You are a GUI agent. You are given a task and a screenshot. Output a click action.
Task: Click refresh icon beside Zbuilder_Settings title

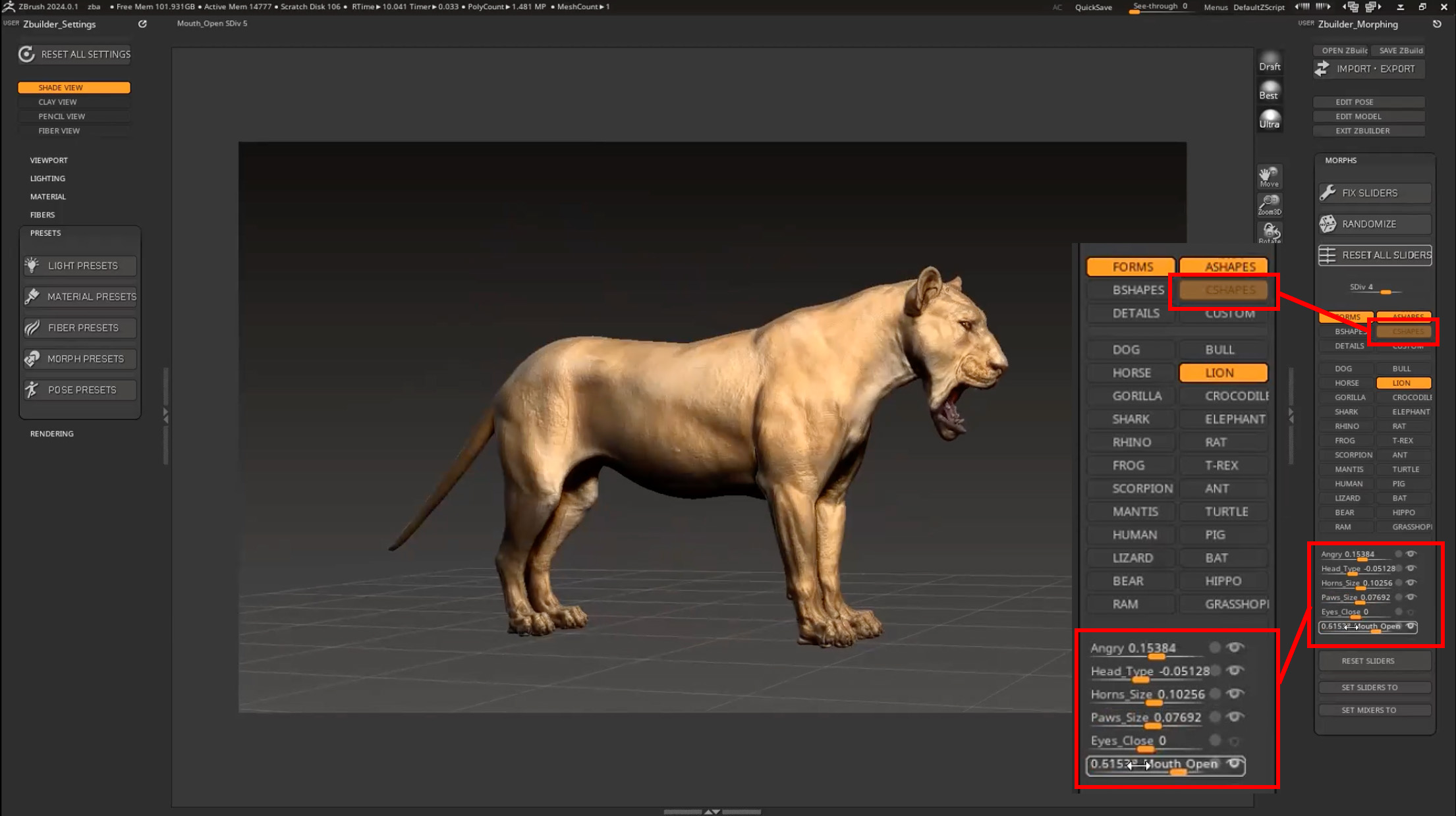point(142,24)
